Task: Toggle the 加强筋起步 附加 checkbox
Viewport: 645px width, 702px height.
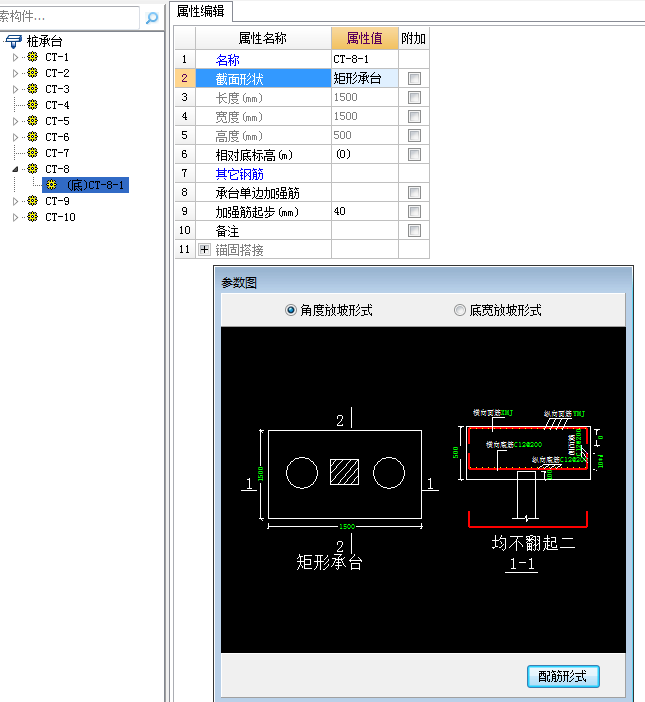Action: click(x=414, y=211)
